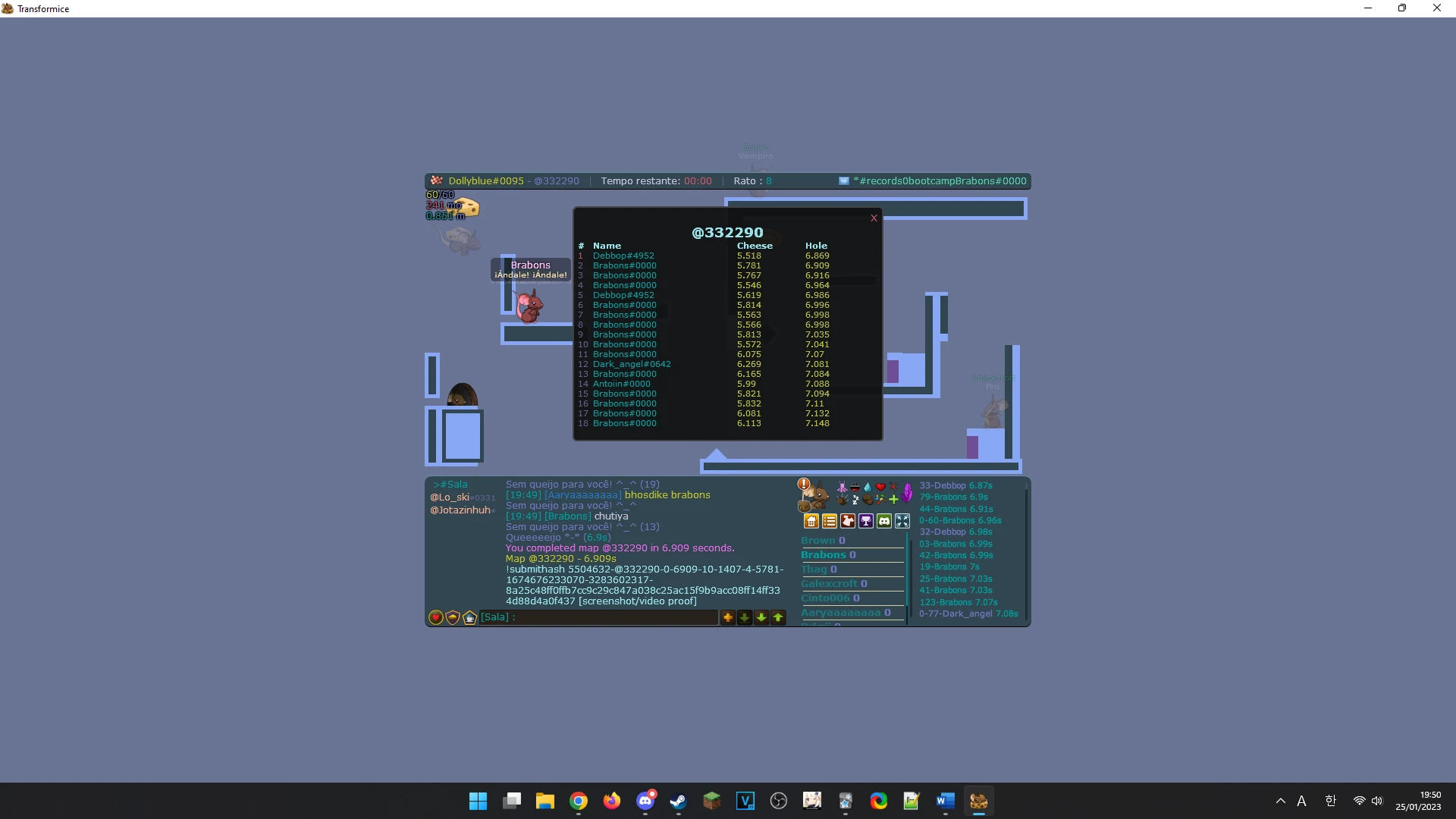Show hidden system tray icons

coord(1281,801)
